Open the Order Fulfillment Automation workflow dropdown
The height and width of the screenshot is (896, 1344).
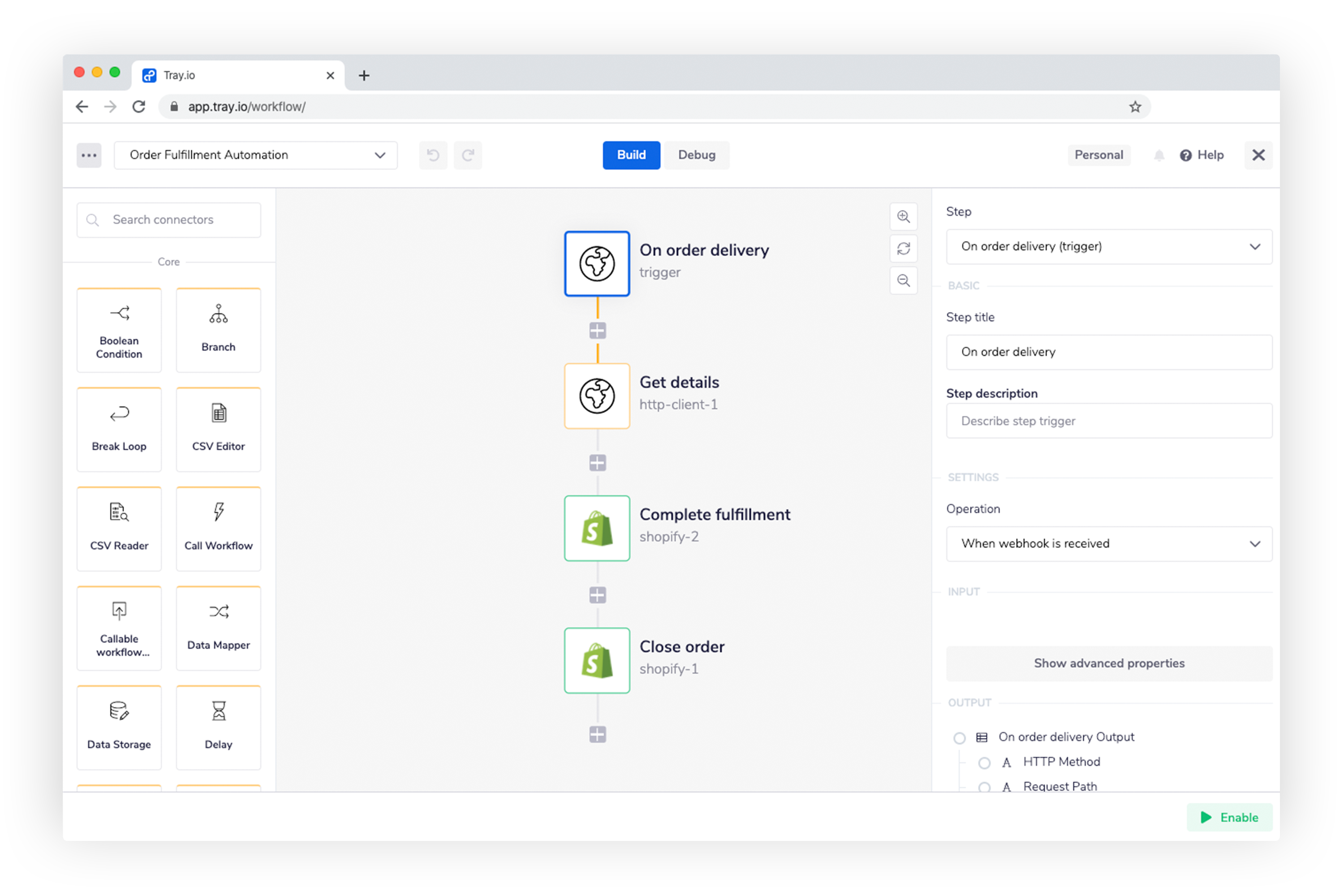[255, 155]
